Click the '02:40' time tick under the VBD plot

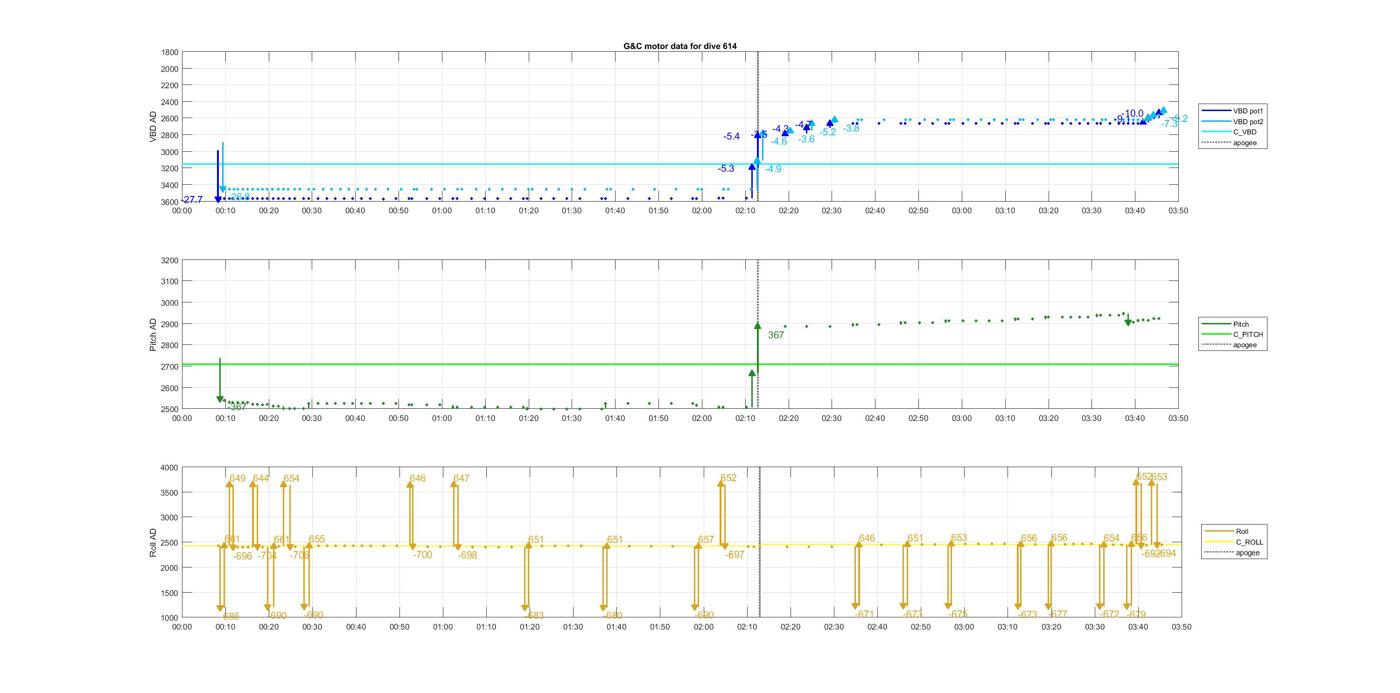(875, 210)
